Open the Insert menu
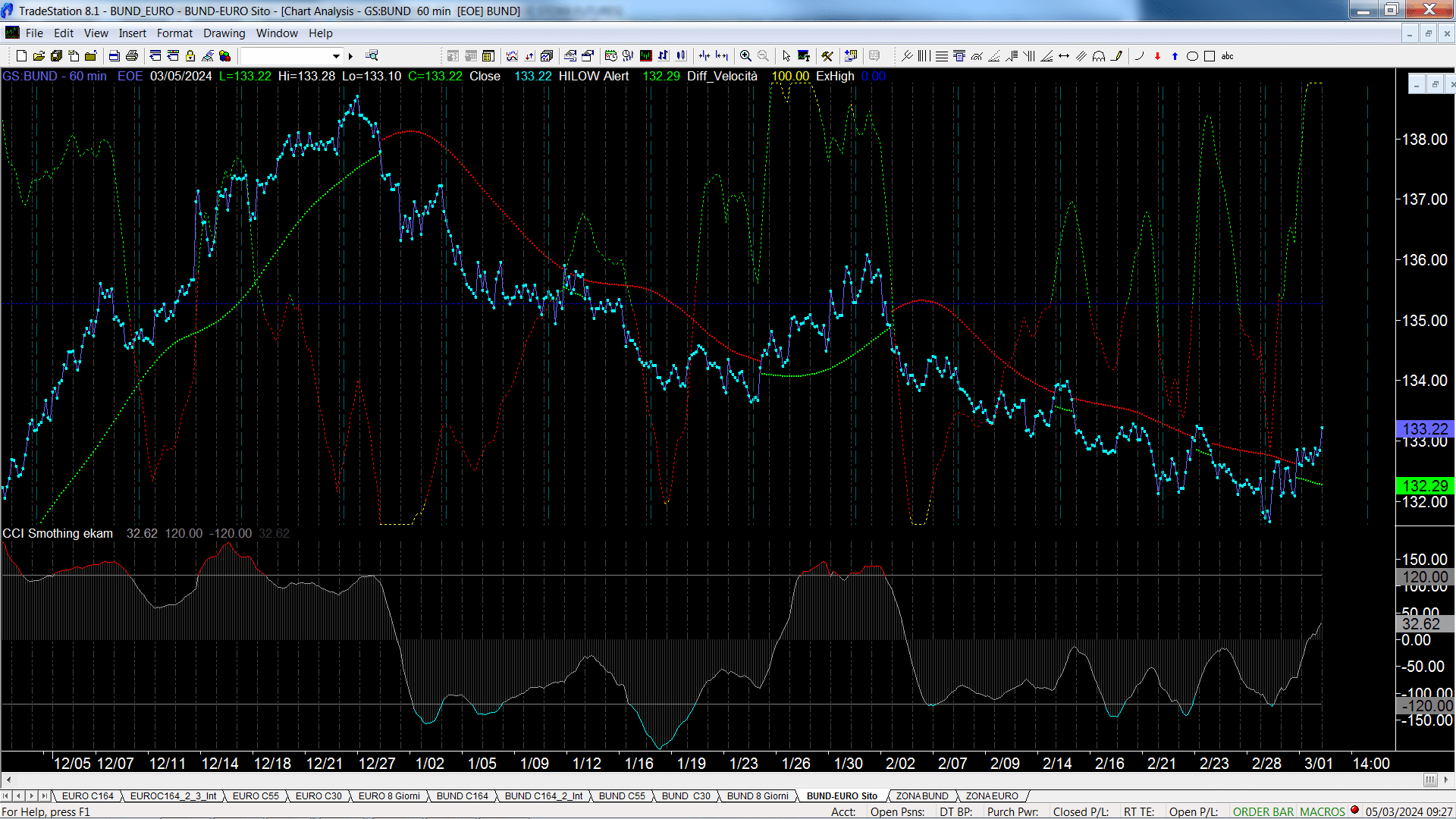The width and height of the screenshot is (1456, 819). (x=132, y=33)
